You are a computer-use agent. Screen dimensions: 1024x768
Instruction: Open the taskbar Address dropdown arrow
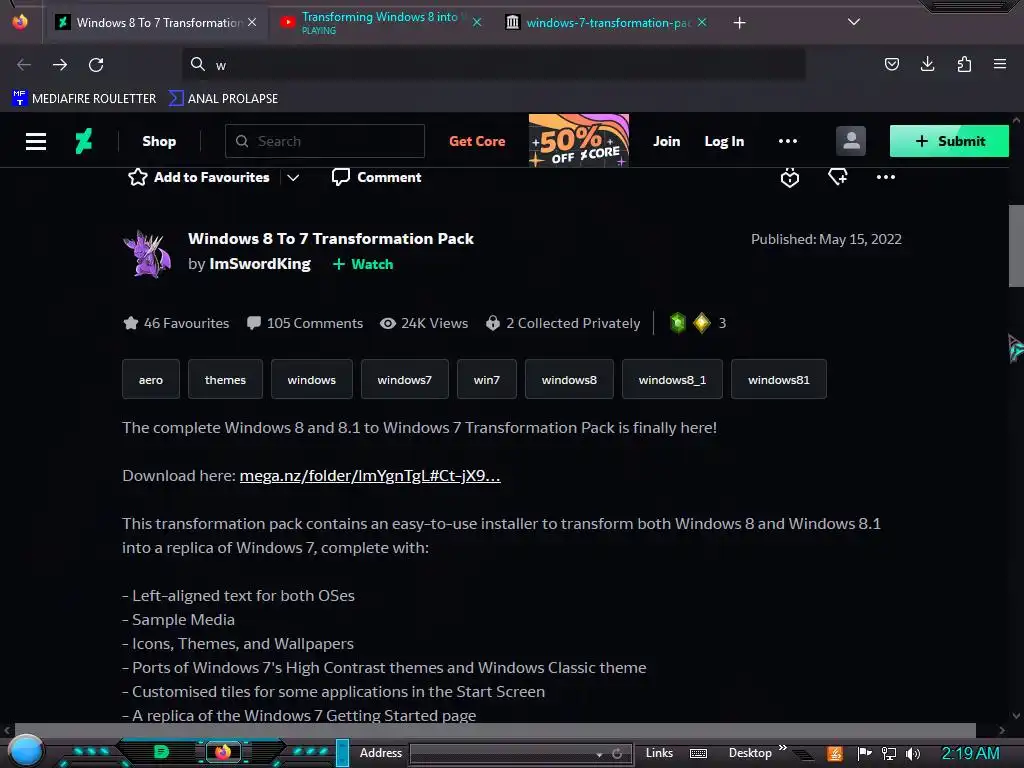(599, 754)
